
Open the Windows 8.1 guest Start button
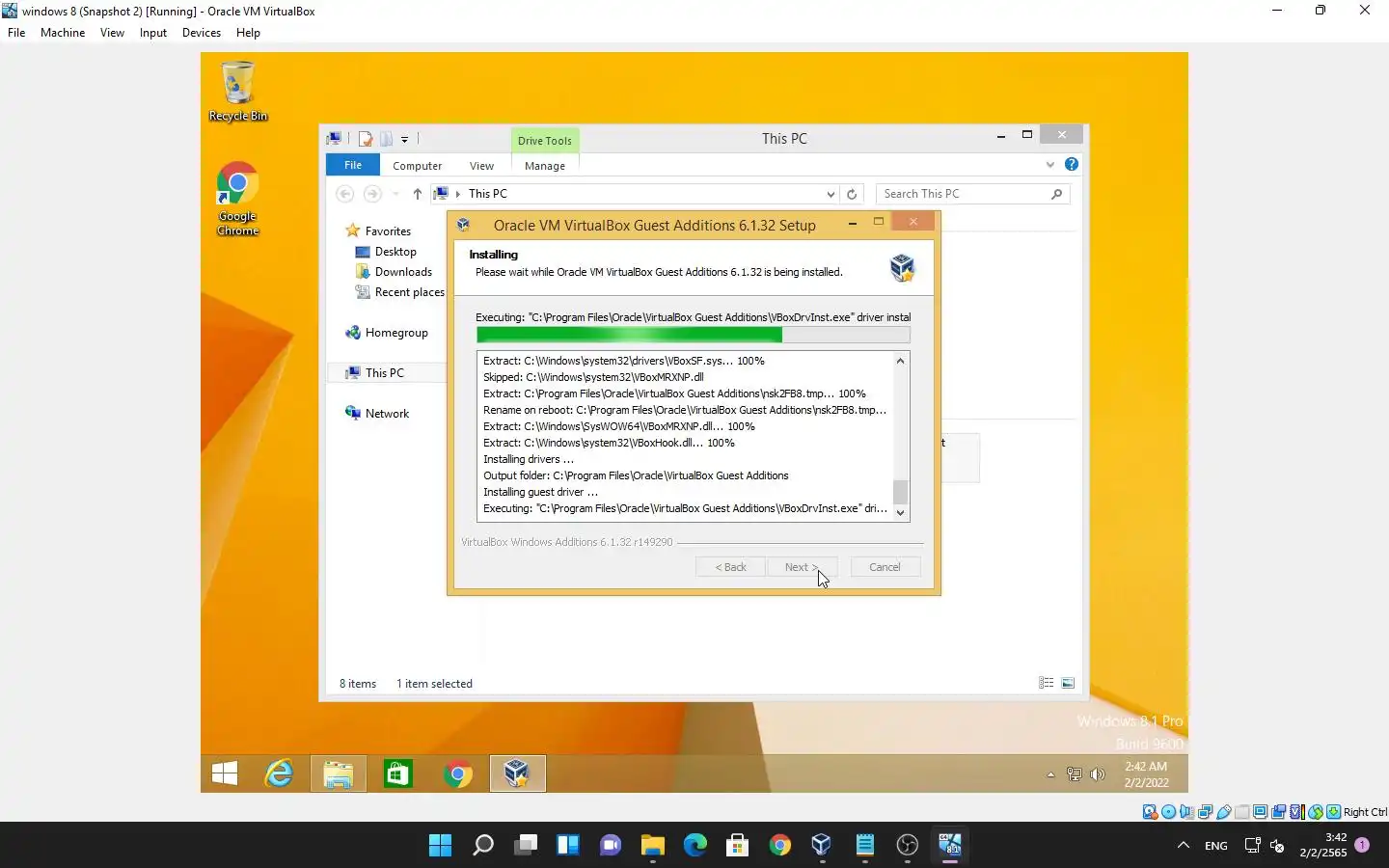(x=225, y=773)
